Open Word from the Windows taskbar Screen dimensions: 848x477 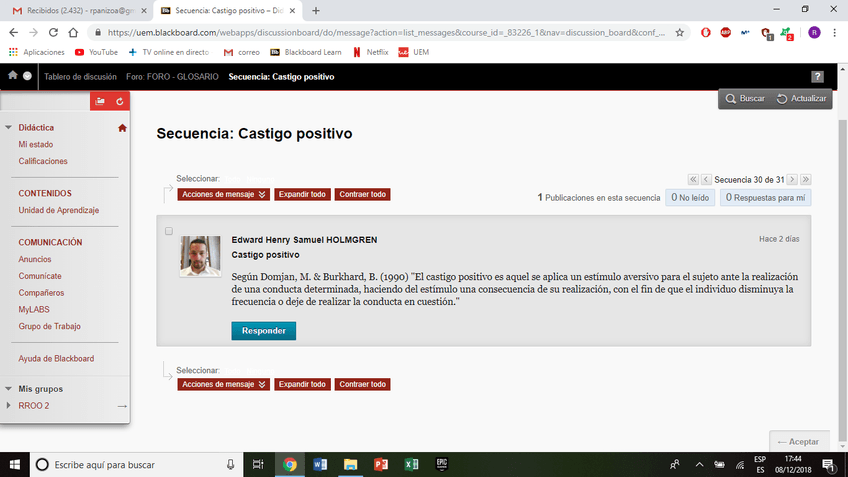point(320,464)
